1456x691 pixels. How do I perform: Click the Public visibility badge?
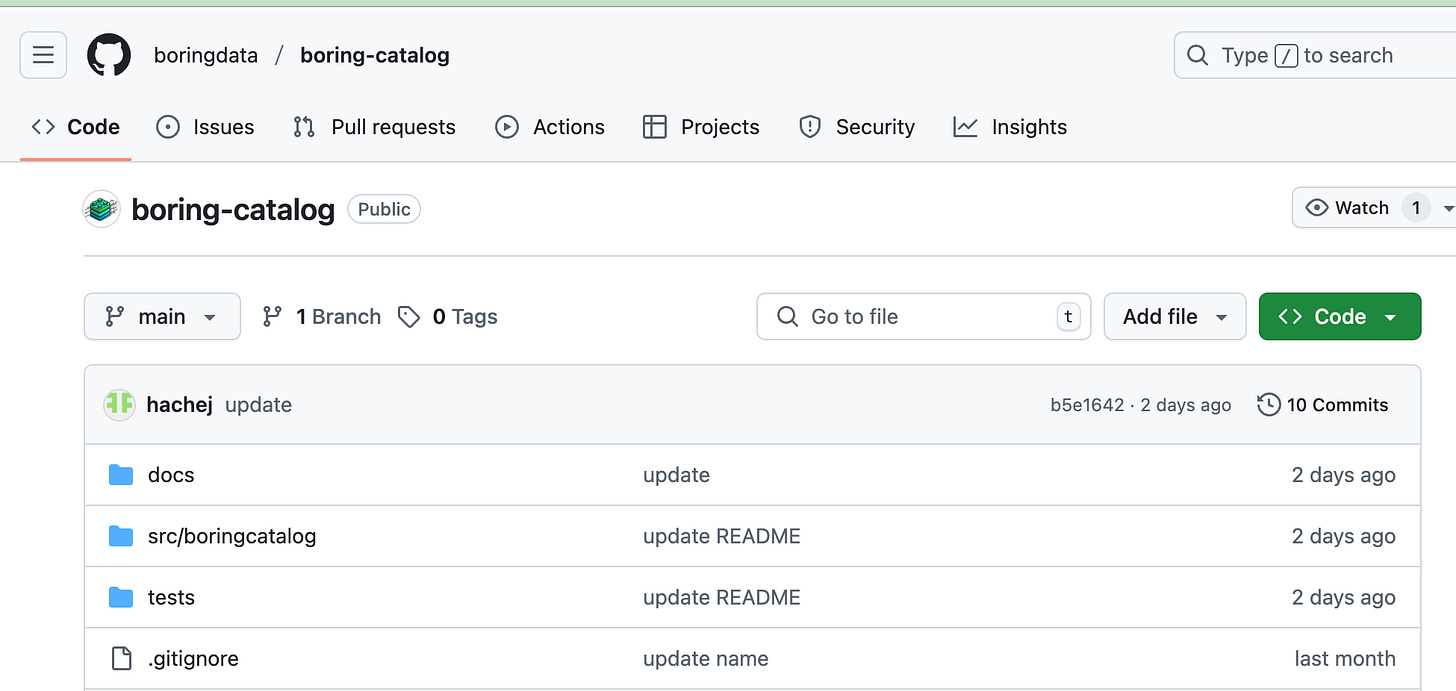tap(384, 209)
